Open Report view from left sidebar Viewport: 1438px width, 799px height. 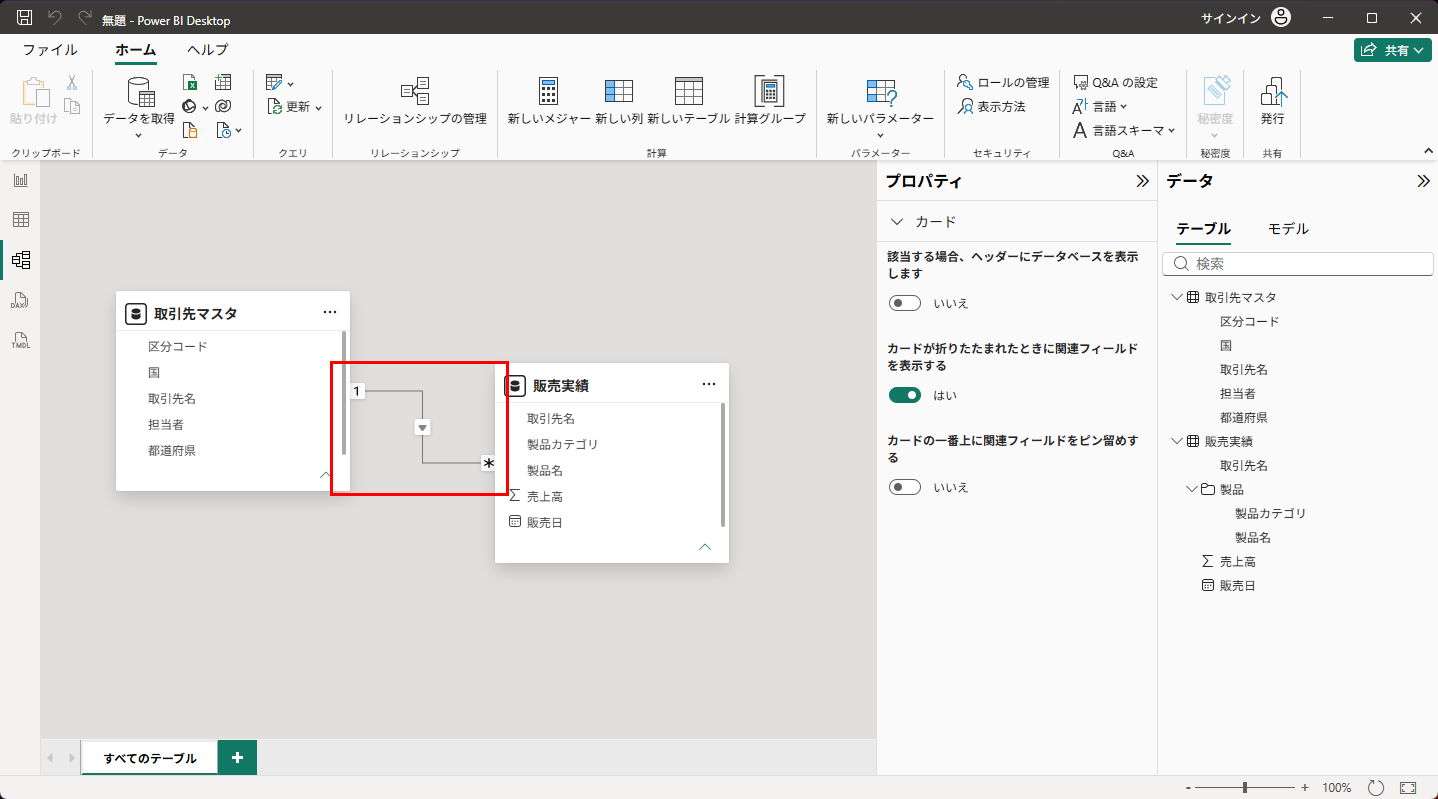tap(20, 180)
